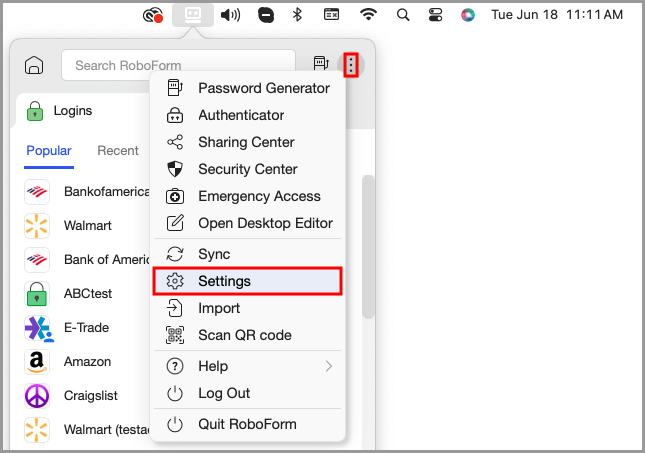The width and height of the screenshot is (645, 453).
Task: Click the Amazon logo icon
Action: (x=37, y=362)
